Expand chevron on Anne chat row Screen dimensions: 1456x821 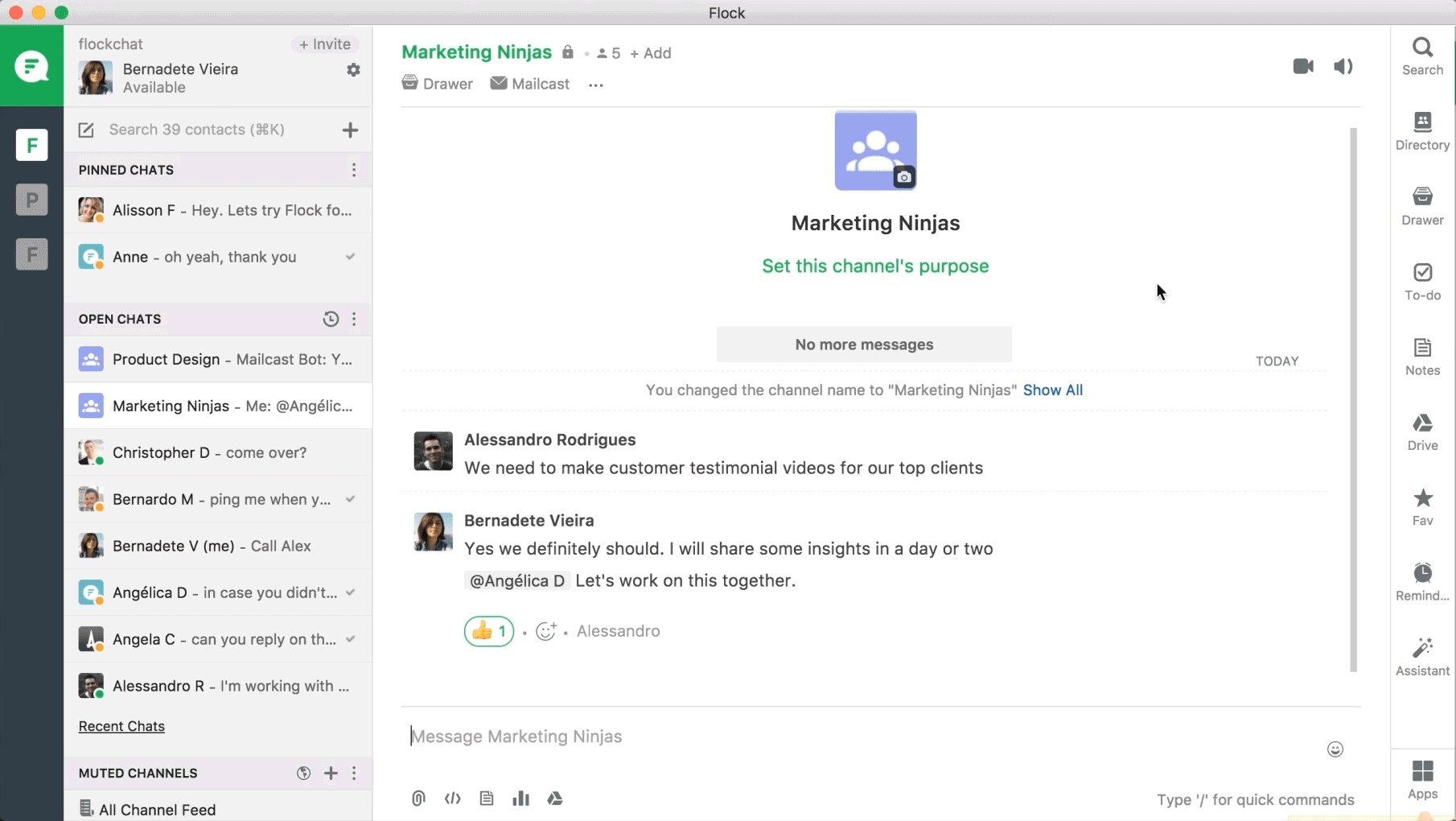[x=350, y=257]
